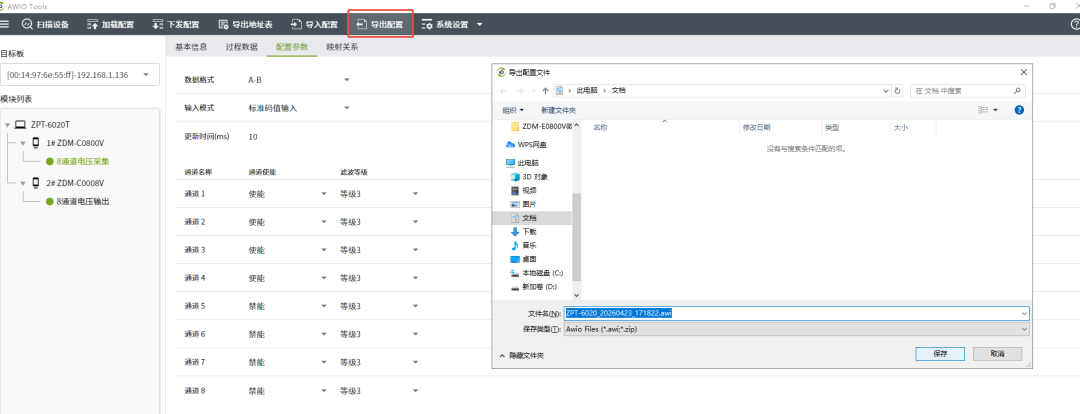
Task: Click the Scan Devices toolbar button
Action: 45,24
